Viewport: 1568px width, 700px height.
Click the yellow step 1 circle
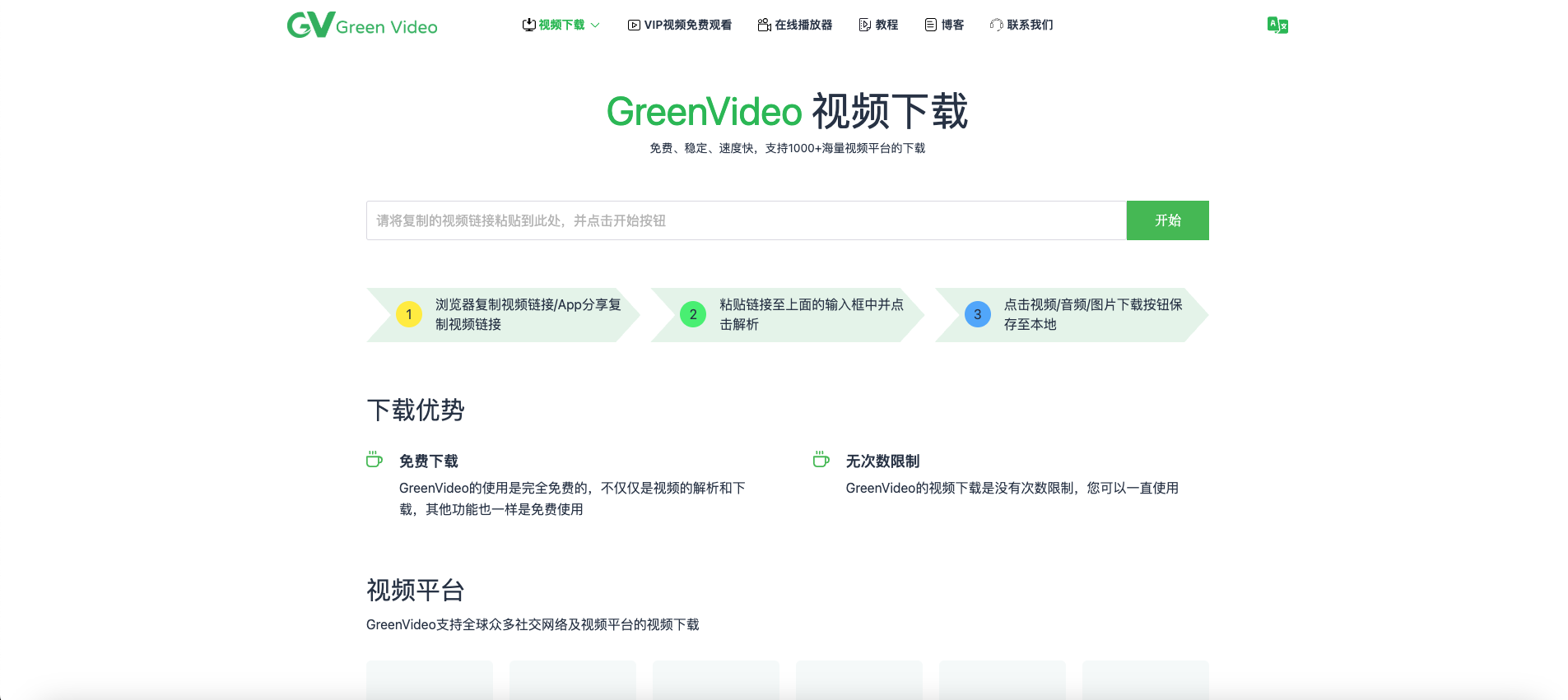tap(409, 314)
